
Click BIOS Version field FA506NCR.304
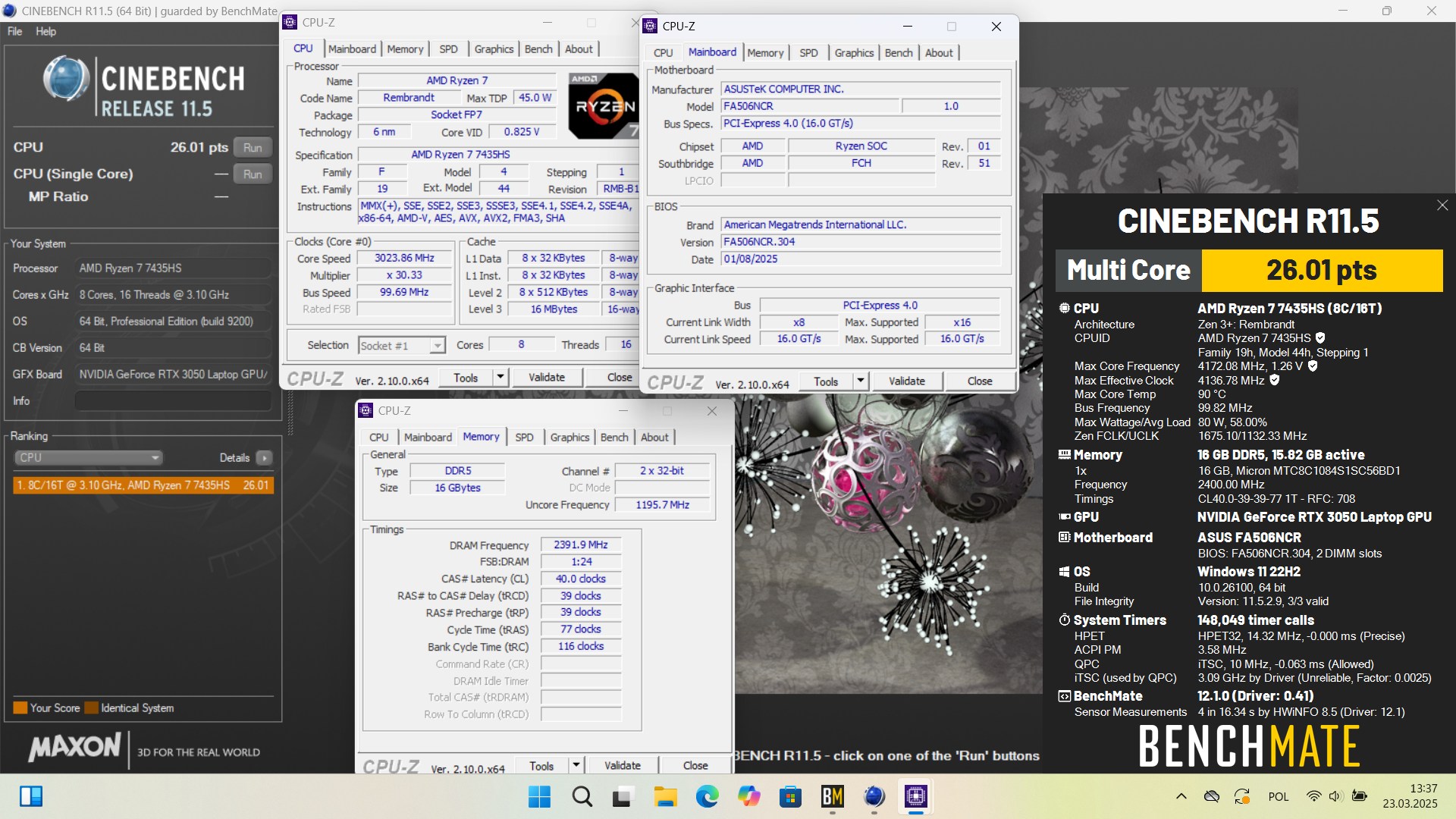[860, 242]
